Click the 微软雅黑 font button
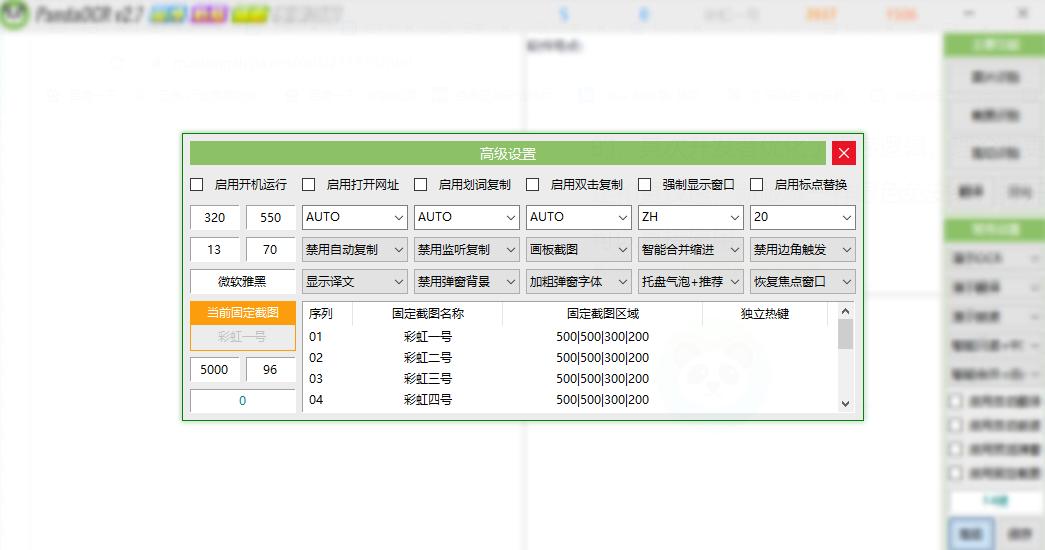 point(243,281)
